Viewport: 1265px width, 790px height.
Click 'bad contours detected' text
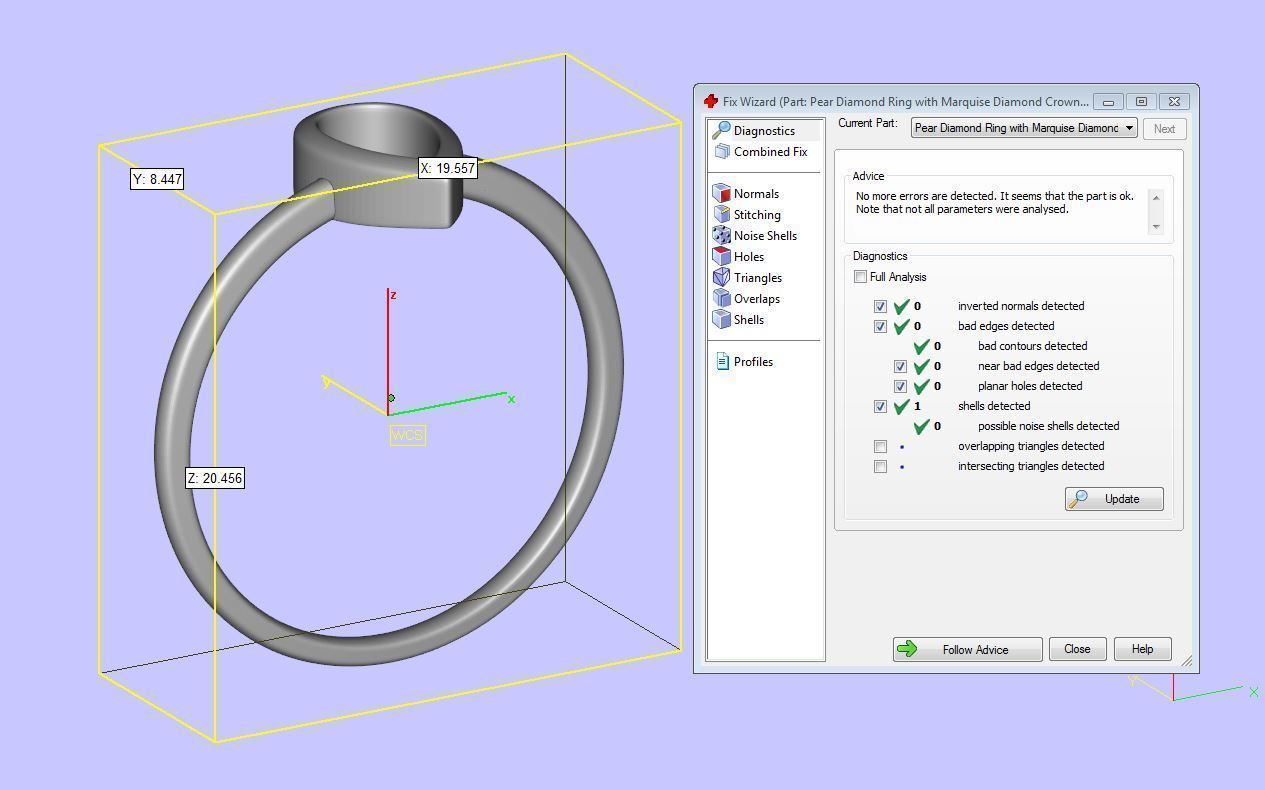[1032, 346]
